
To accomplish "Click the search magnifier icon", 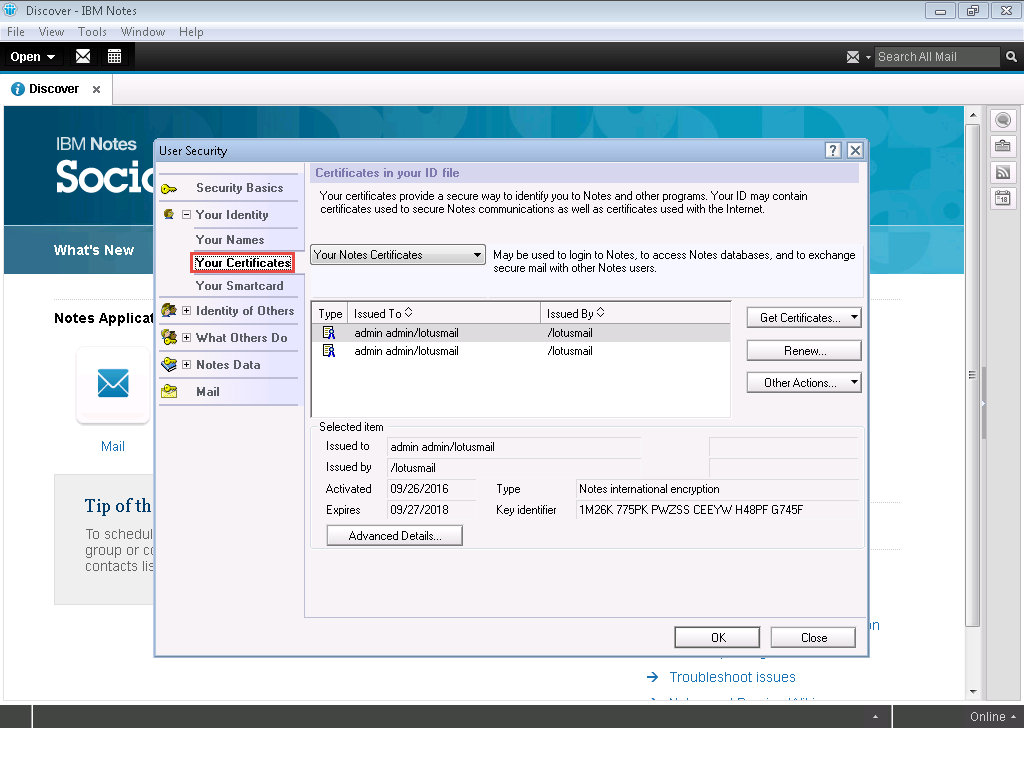I will coord(1011,57).
